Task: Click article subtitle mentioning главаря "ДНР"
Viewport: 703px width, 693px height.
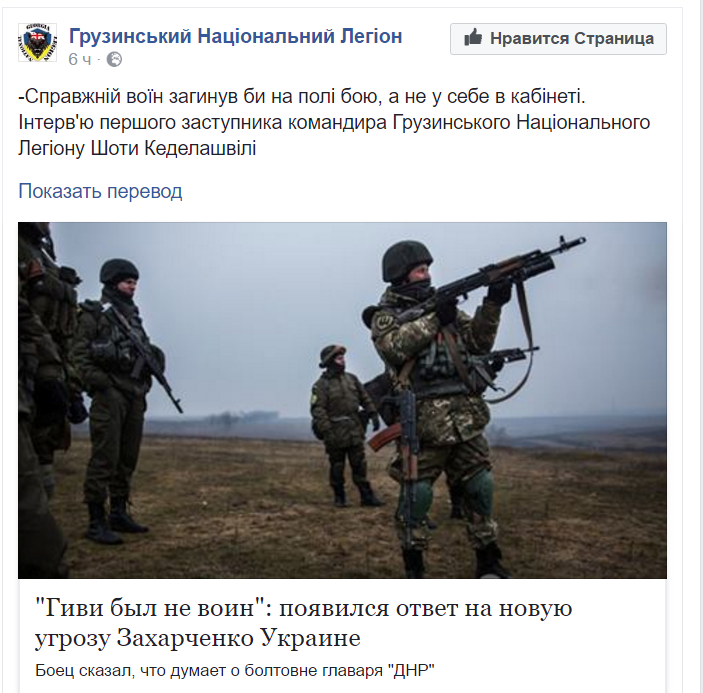Action: click(234, 671)
